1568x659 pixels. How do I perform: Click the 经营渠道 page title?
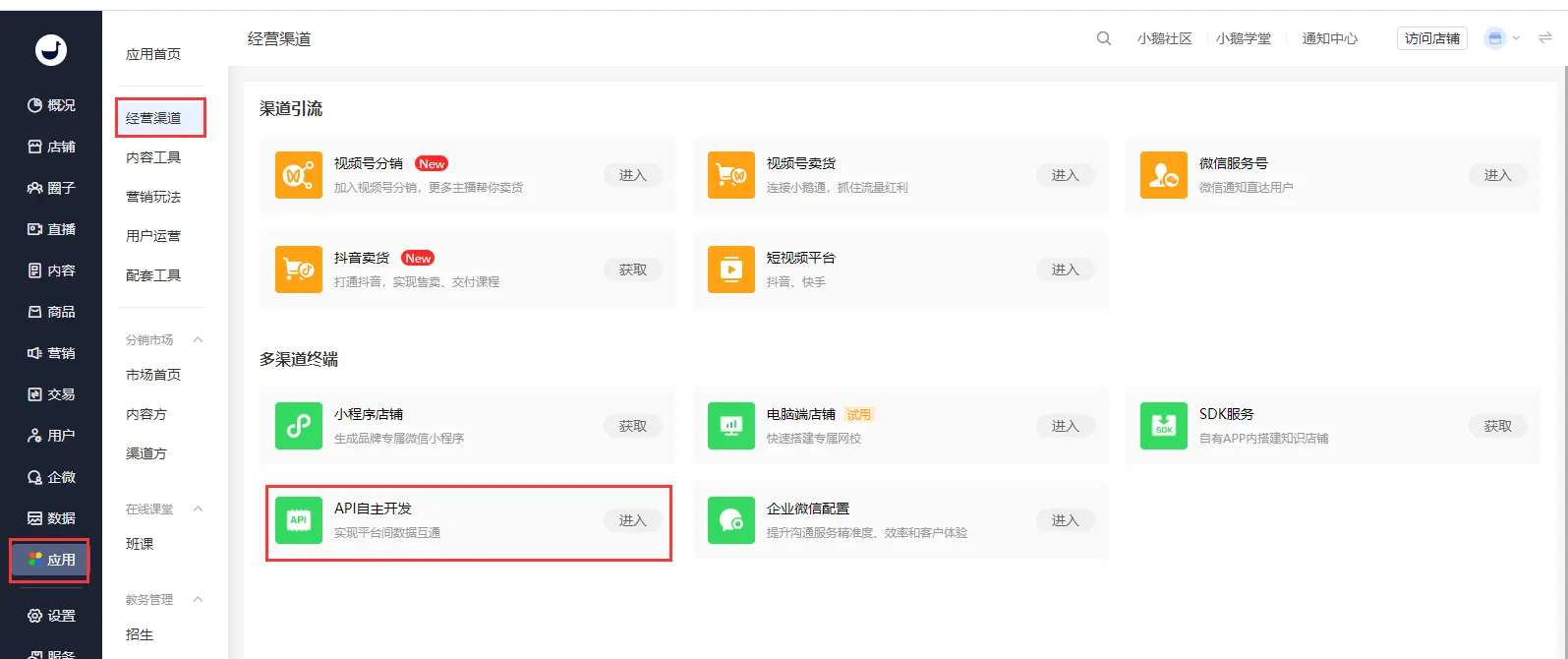coord(279,39)
